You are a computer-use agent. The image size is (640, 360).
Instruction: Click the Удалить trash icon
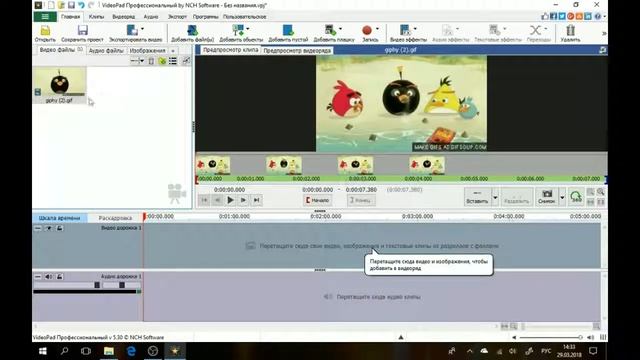(570, 31)
